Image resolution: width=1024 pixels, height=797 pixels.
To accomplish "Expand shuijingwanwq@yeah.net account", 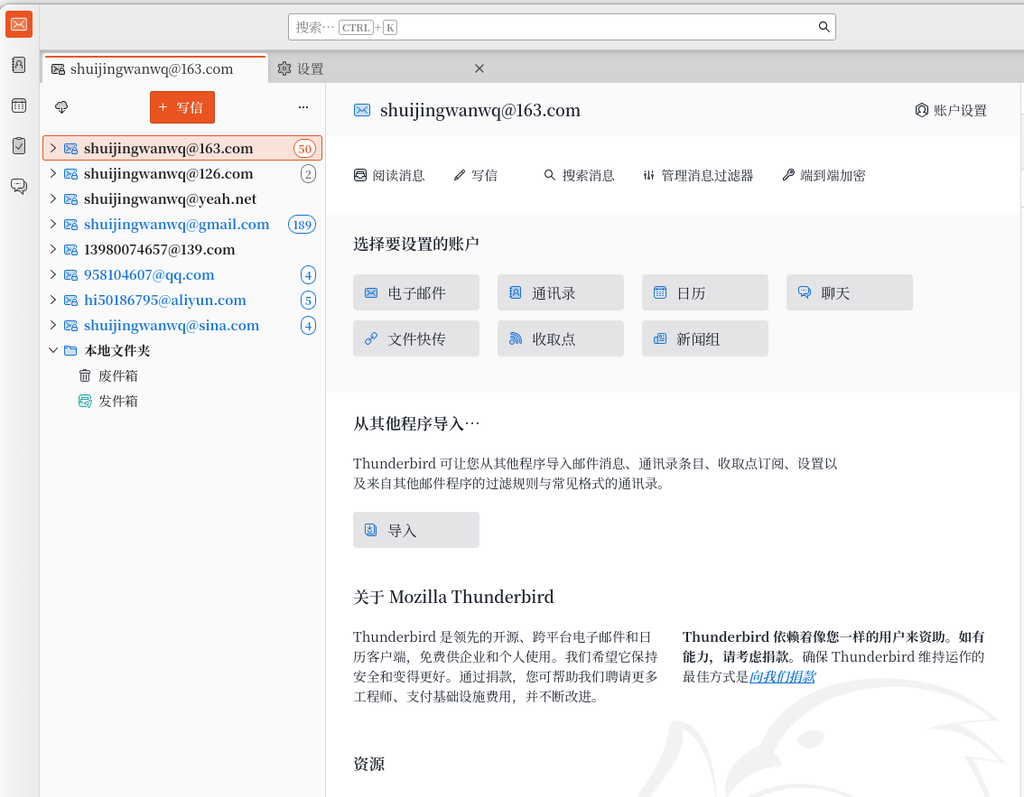I will click(x=53, y=199).
